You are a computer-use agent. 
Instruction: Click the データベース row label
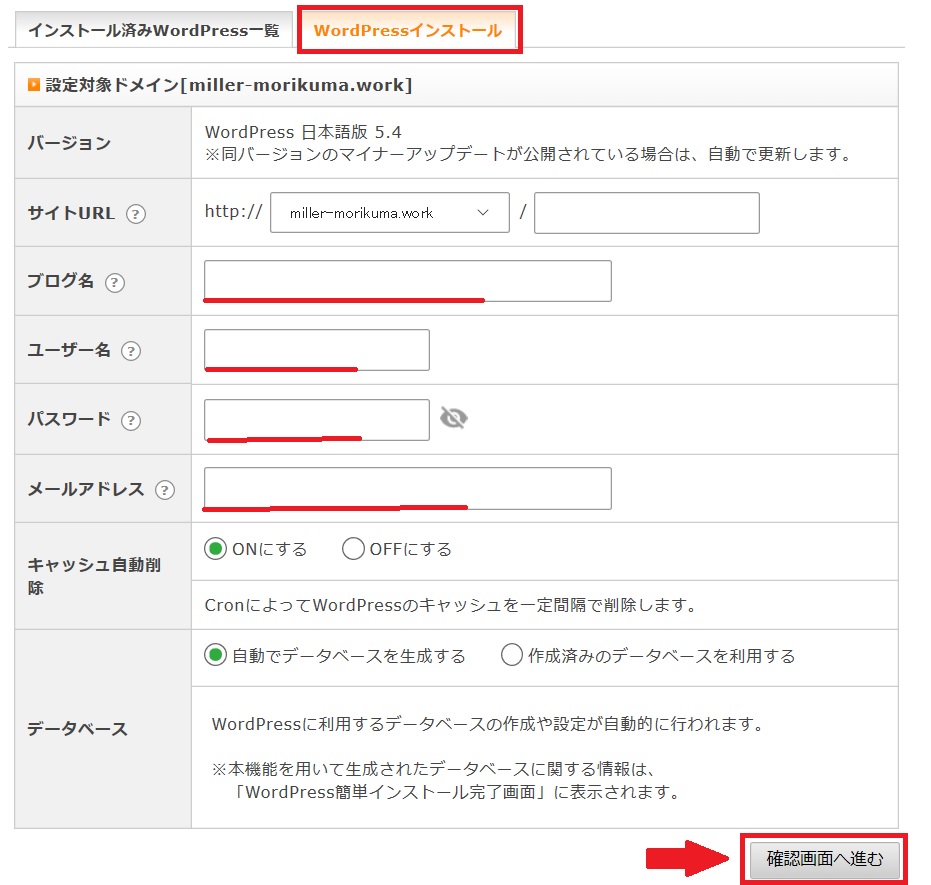tap(77, 729)
